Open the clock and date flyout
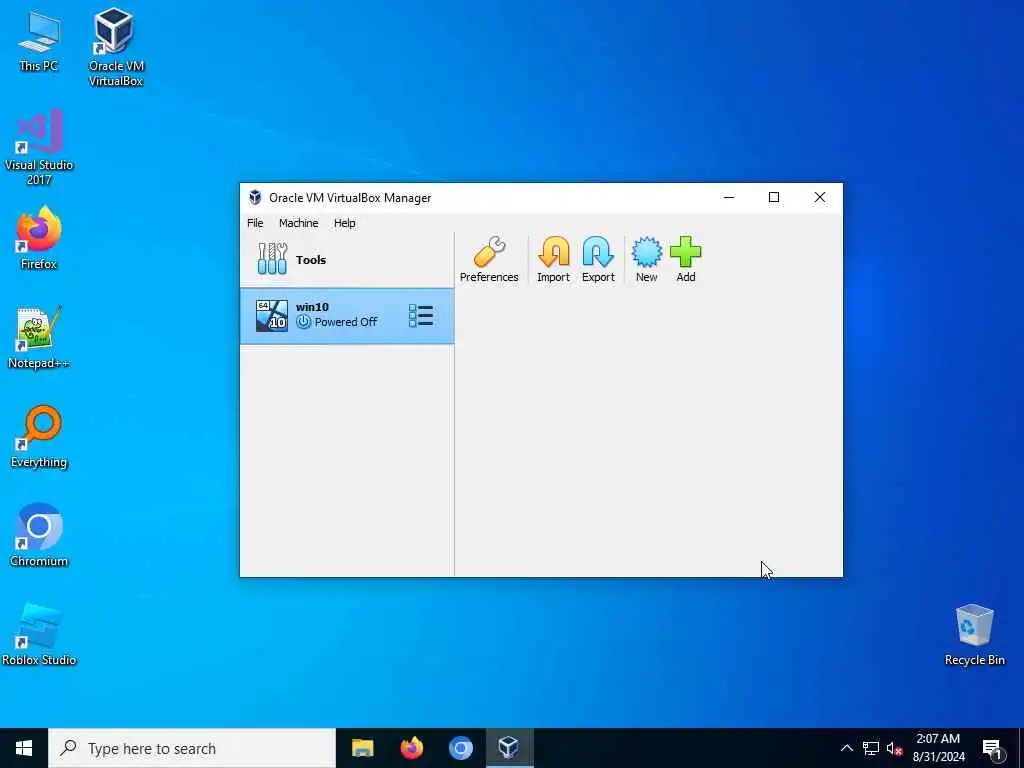Screen dimensions: 1024x768 (x=938, y=748)
